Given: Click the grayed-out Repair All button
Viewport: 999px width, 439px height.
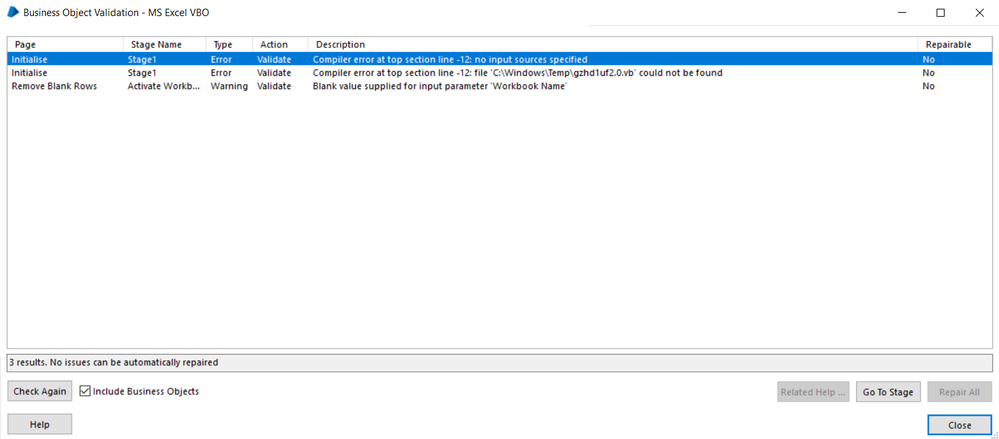Looking at the screenshot, I should pos(960,392).
